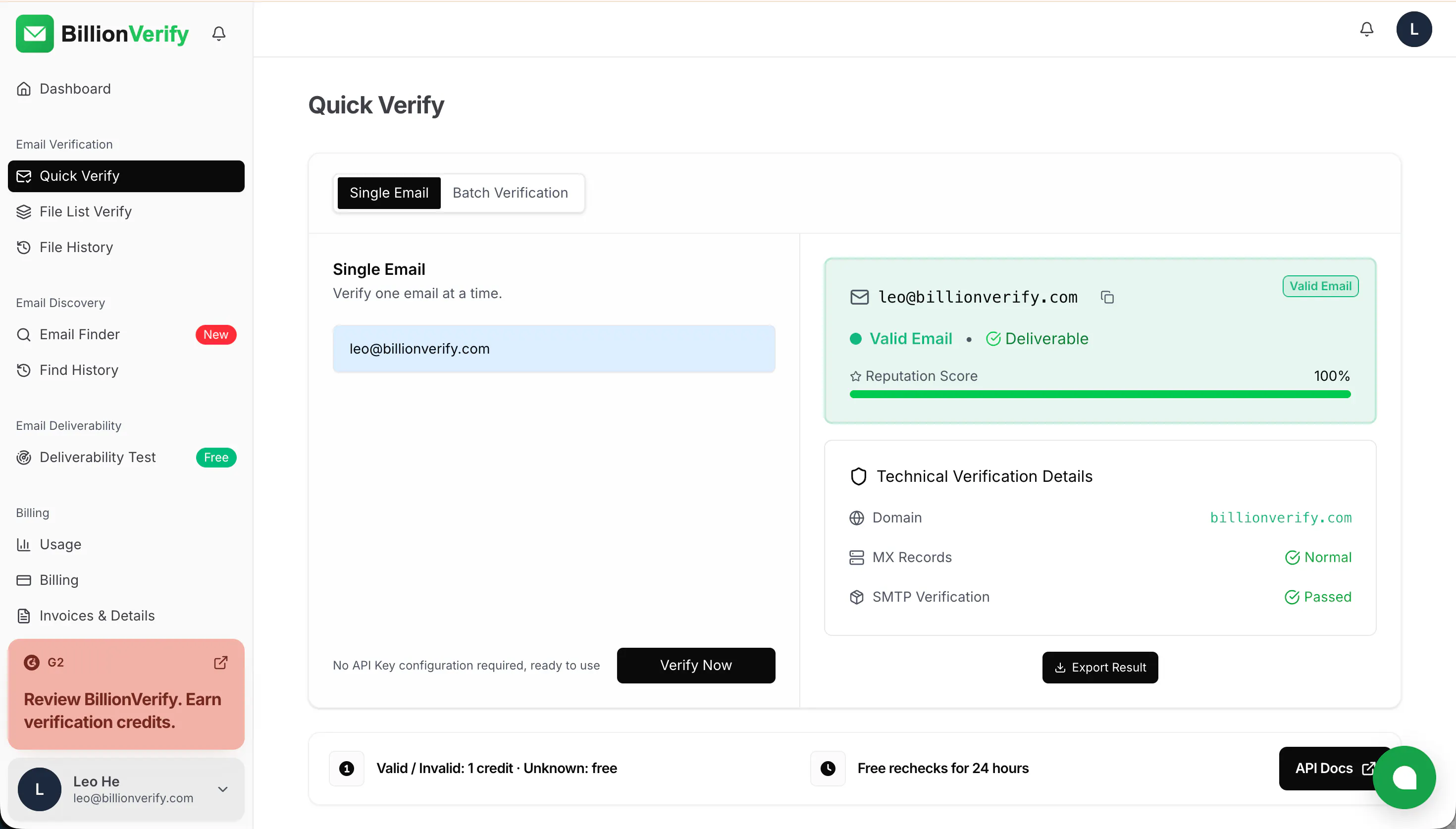Switch to Single Email tab
Image resolution: width=1456 pixels, height=829 pixels.
(389, 193)
